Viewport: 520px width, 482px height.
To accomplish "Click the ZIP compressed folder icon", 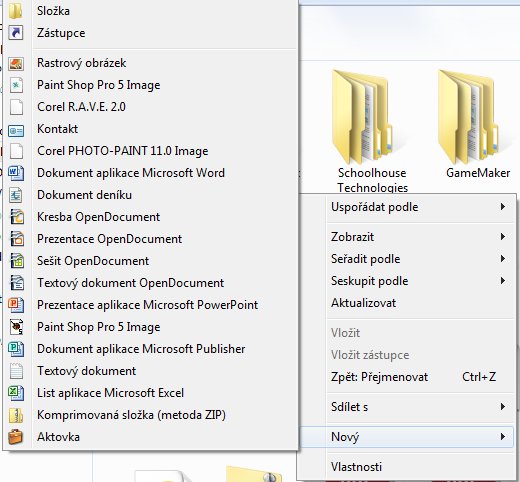I will coord(16,415).
